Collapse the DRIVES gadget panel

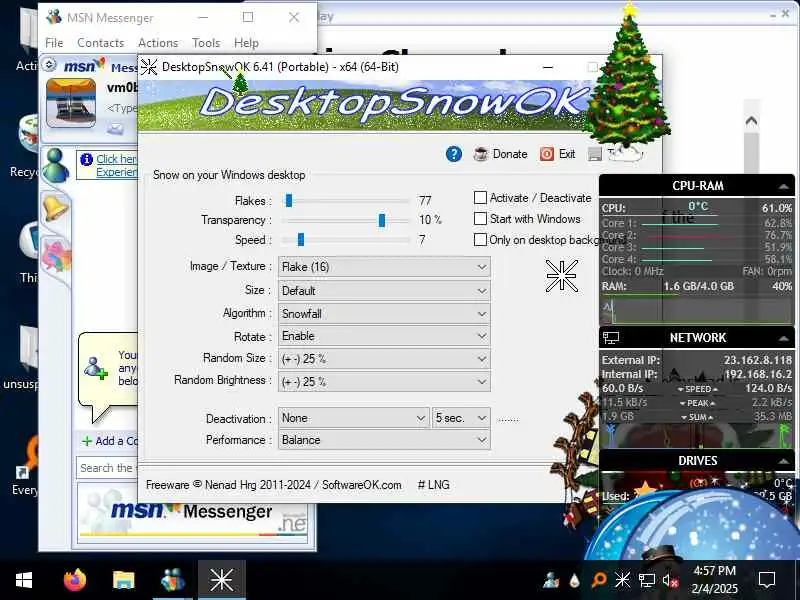tap(784, 461)
